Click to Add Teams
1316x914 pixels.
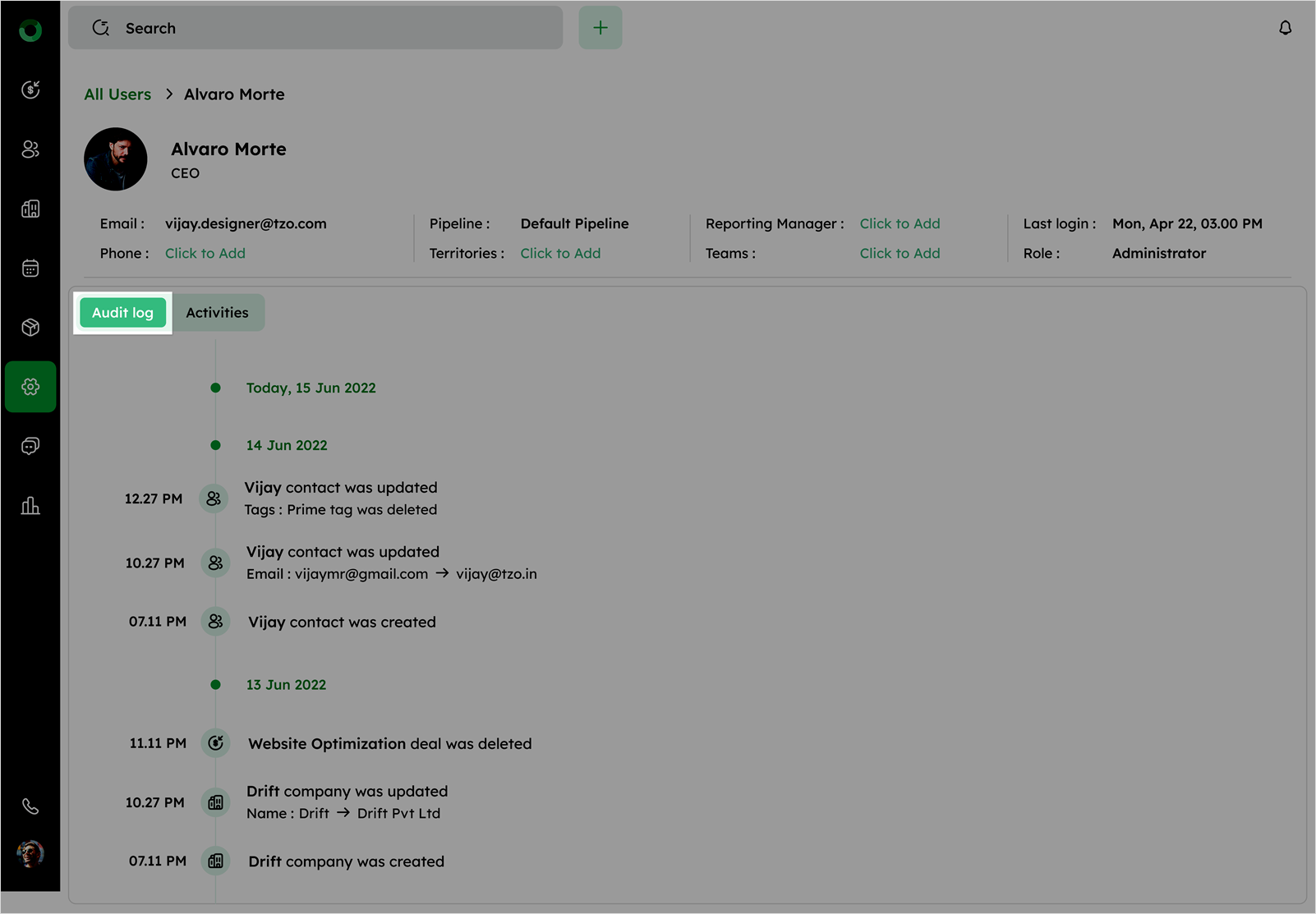point(900,254)
